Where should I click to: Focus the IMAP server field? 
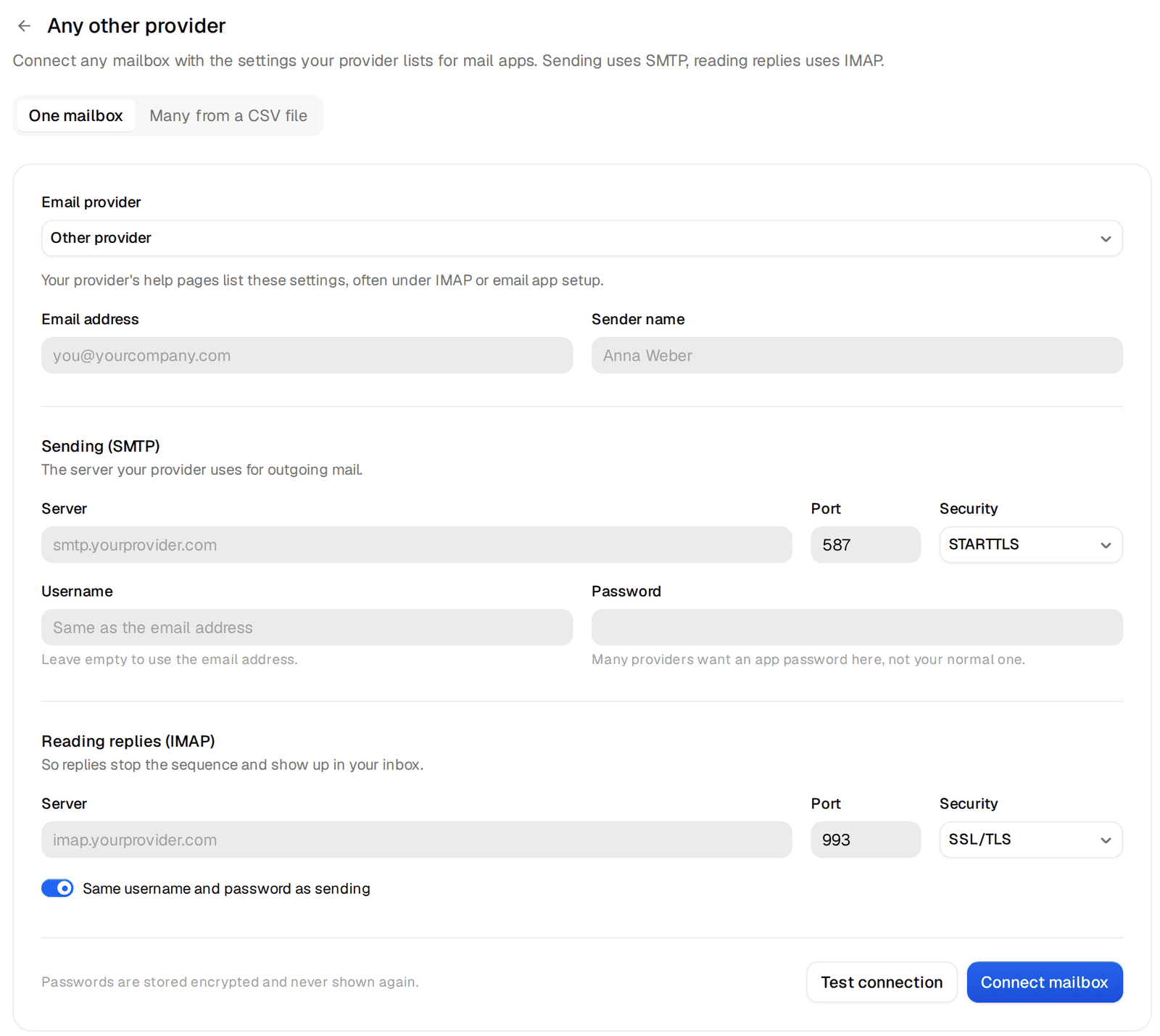pyautogui.click(x=416, y=840)
